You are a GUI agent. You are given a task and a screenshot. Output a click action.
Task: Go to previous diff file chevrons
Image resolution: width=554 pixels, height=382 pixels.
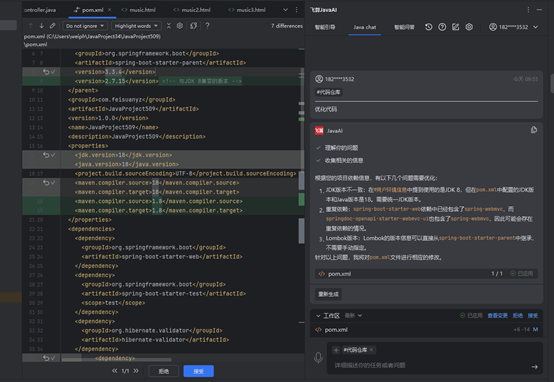[114, 371]
